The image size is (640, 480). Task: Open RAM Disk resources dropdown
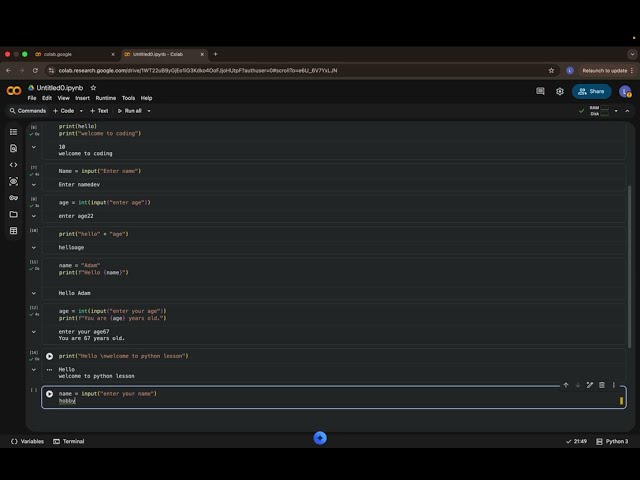(616, 111)
